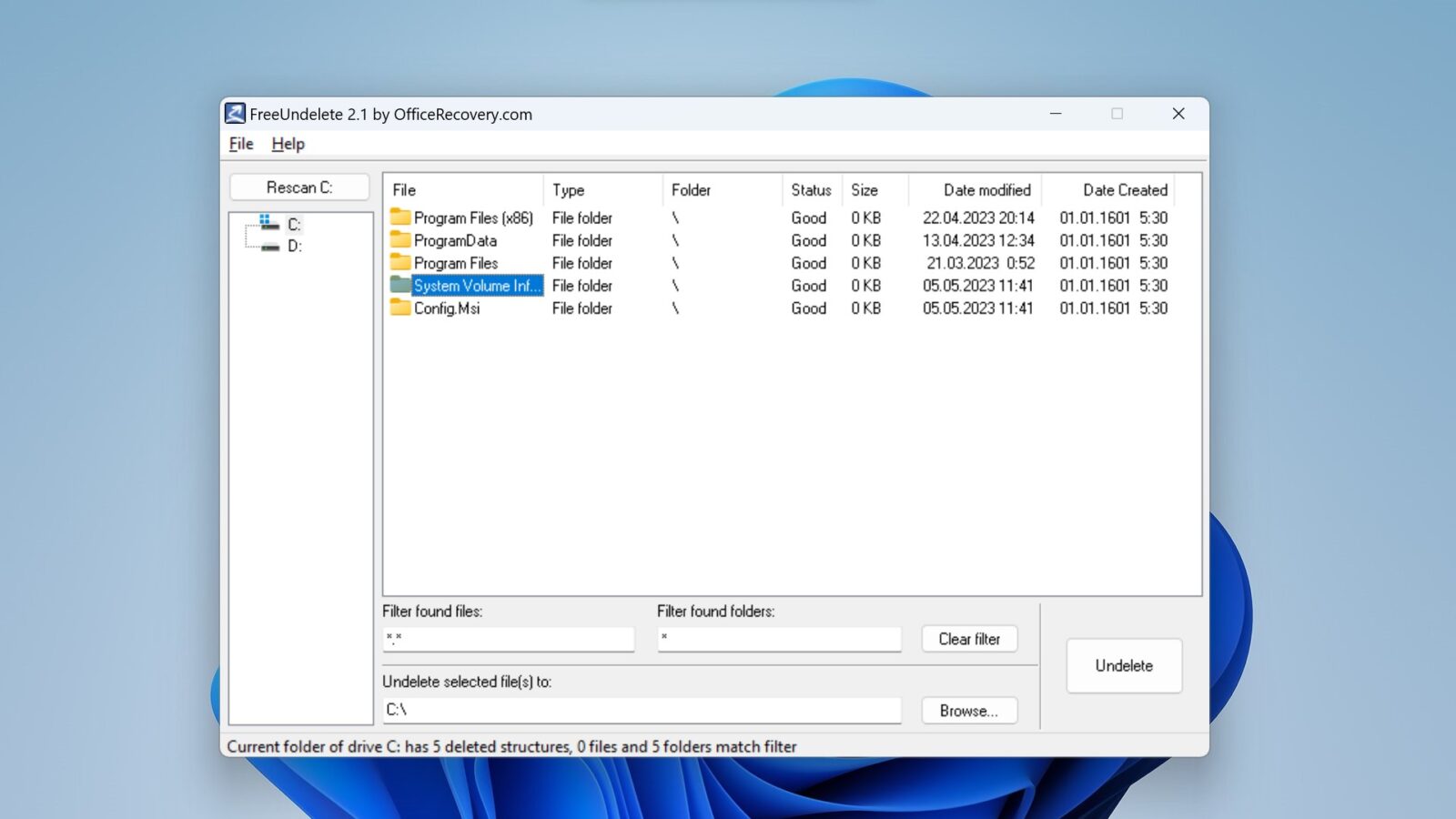Click the folder icon beside Program Files (x86)
This screenshot has width=1456, height=819.
(x=399, y=217)
